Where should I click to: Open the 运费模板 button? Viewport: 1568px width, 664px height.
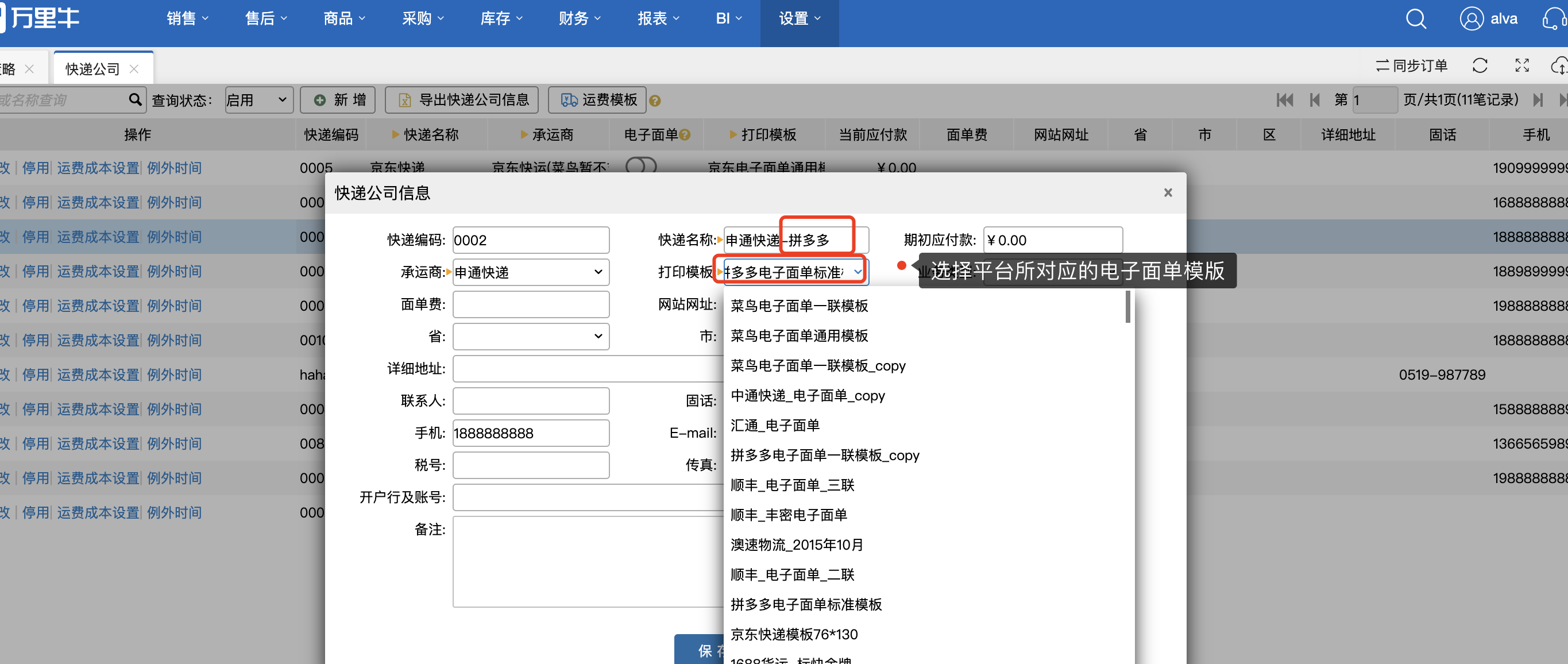pyautogui.click(x=597, y=100)
